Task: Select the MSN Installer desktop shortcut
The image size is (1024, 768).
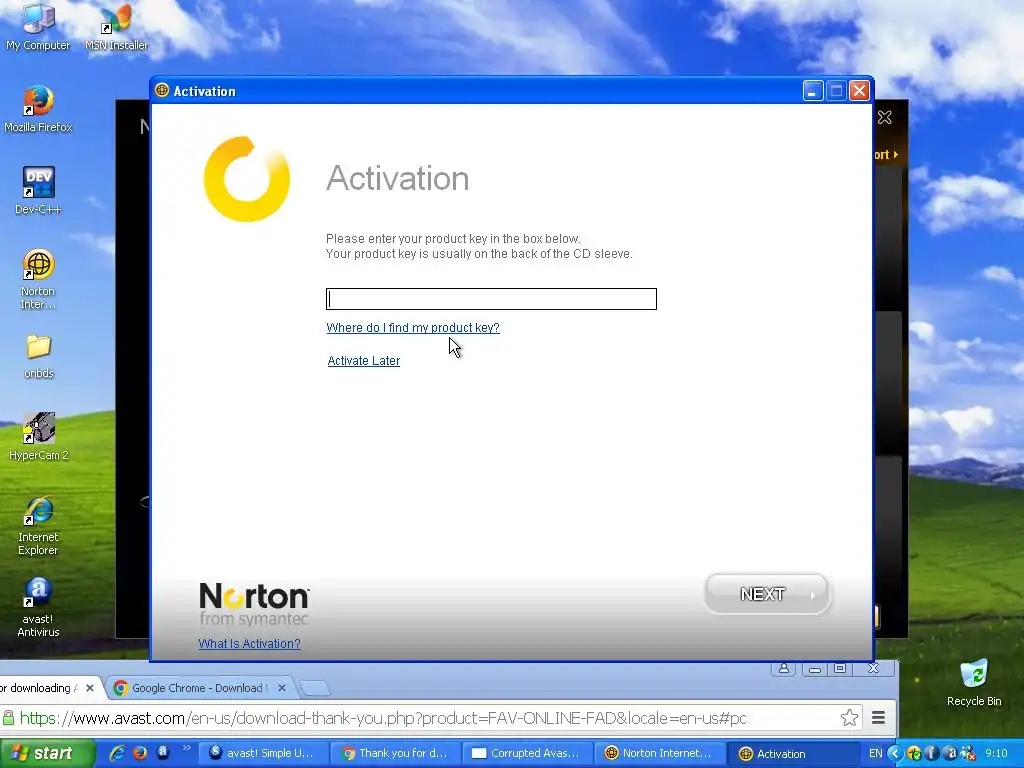Action: coord(116,27)
